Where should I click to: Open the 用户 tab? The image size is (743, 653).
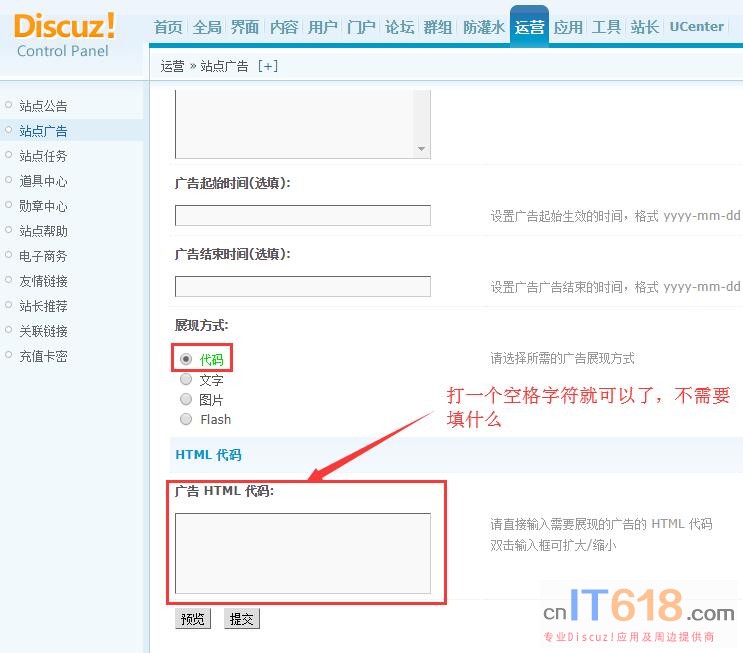tap(323, 27)
